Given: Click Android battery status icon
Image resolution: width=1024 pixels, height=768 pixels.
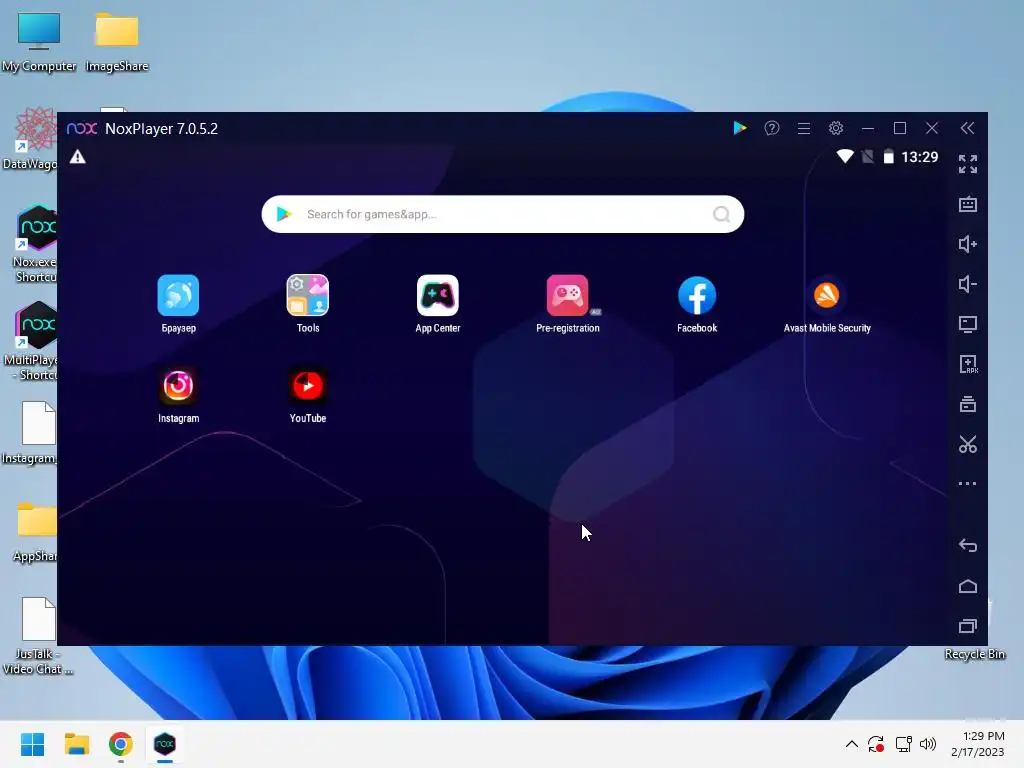Looking at the screenshot, I should [888, 157].
